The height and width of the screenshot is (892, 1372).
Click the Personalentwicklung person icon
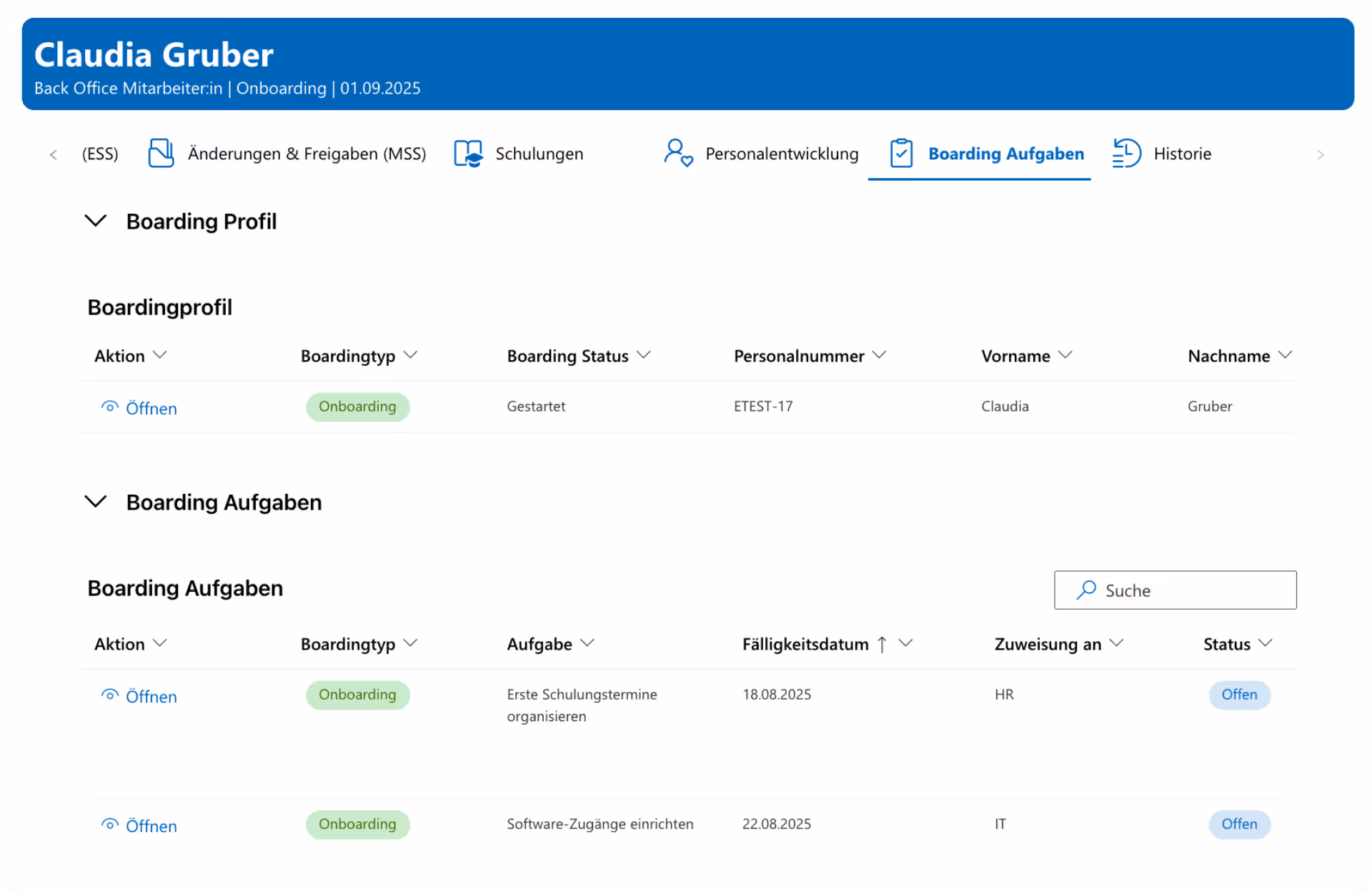(x=677, y=153)
